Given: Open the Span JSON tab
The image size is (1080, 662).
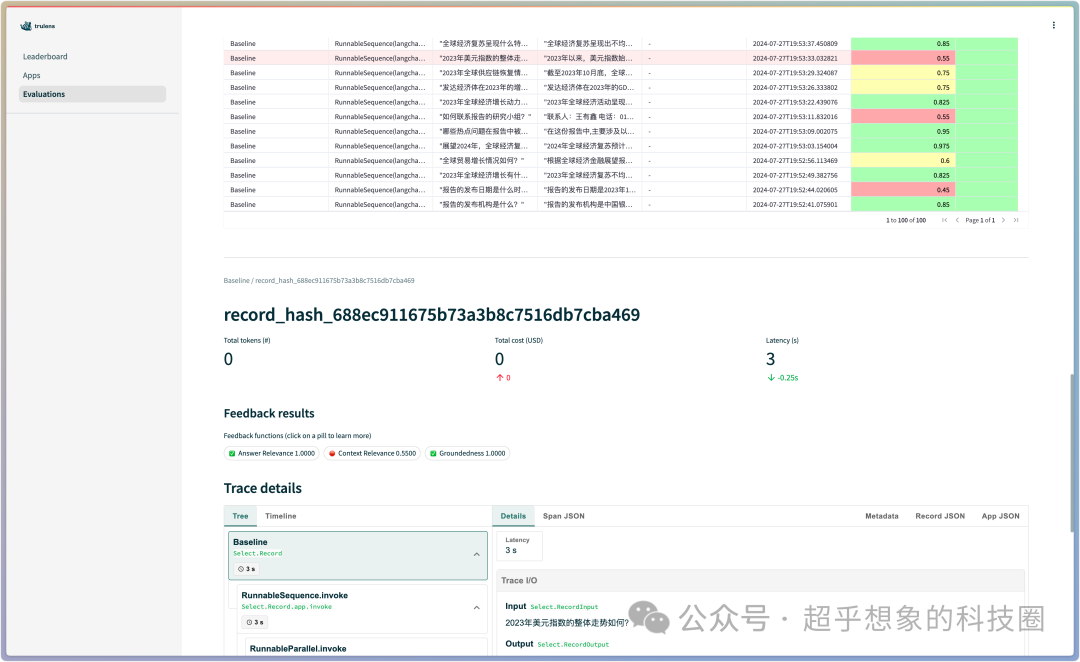Looking at the screenshot, I should click(x=564, y=516).
